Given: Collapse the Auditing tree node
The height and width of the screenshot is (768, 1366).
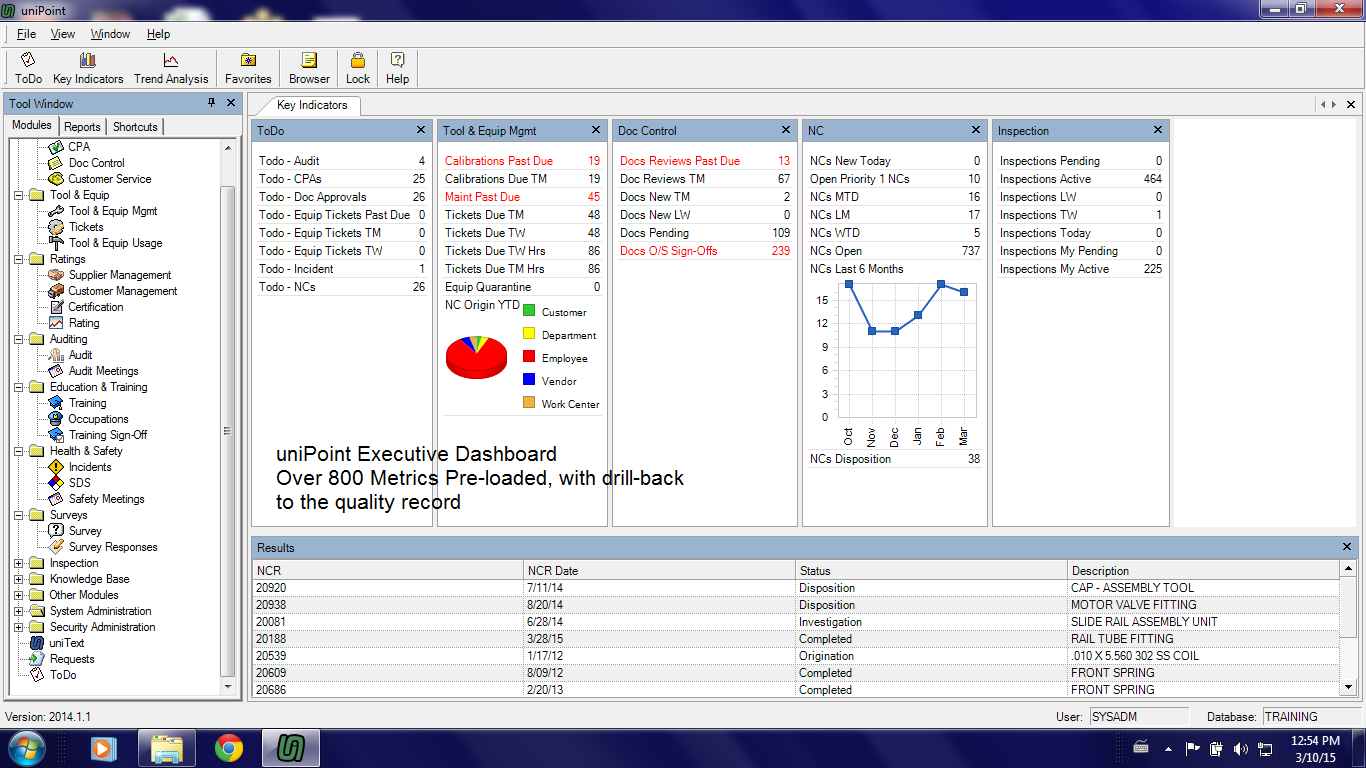Looking at the screenshot, I should [x=19, y=339].
